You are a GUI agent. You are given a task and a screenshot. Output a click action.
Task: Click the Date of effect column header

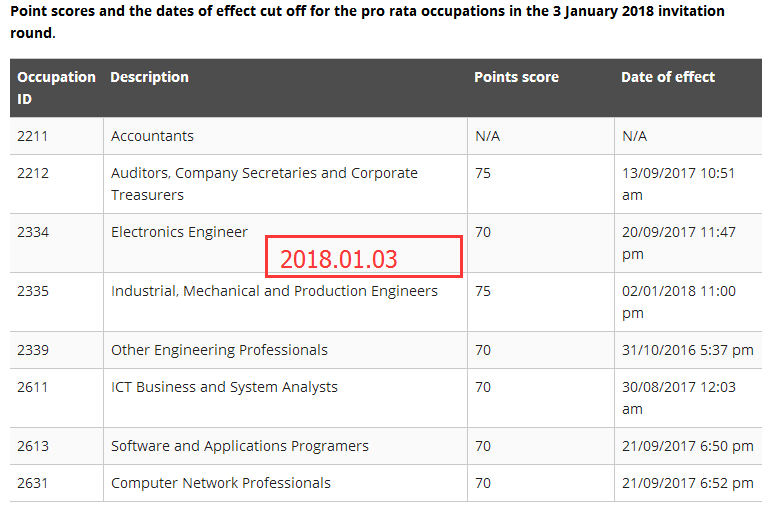click(668, 77)
